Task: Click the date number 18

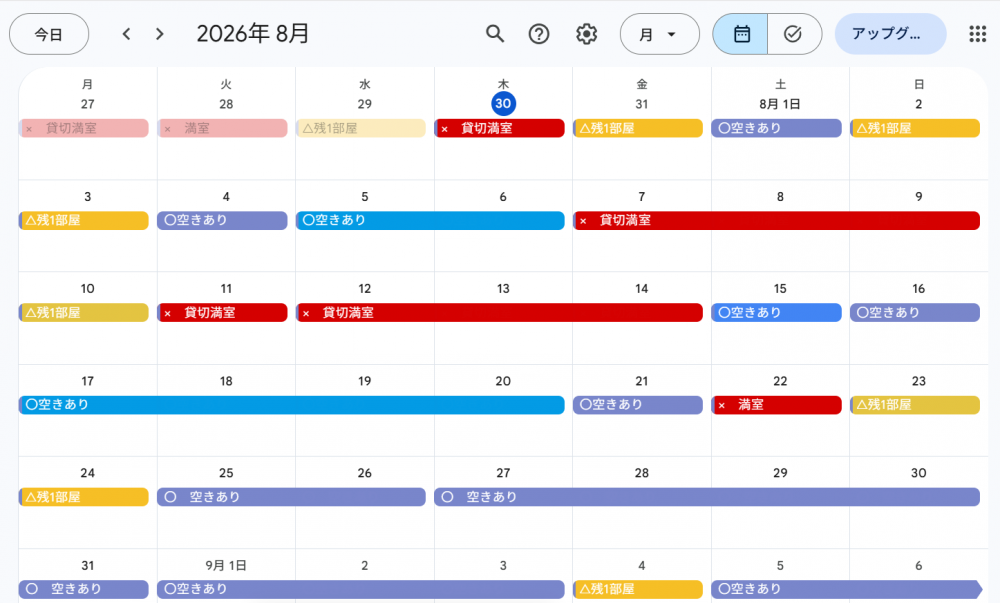Action: [x=226, y=381]
